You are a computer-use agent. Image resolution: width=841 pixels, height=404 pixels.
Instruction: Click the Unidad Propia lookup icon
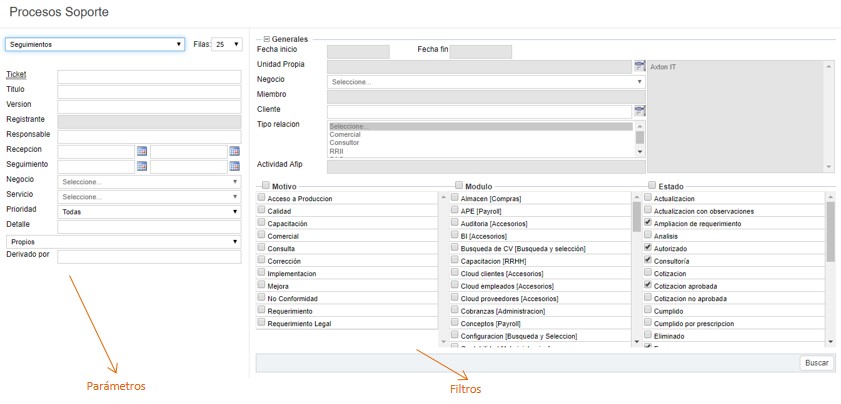(x=640, y=65)
